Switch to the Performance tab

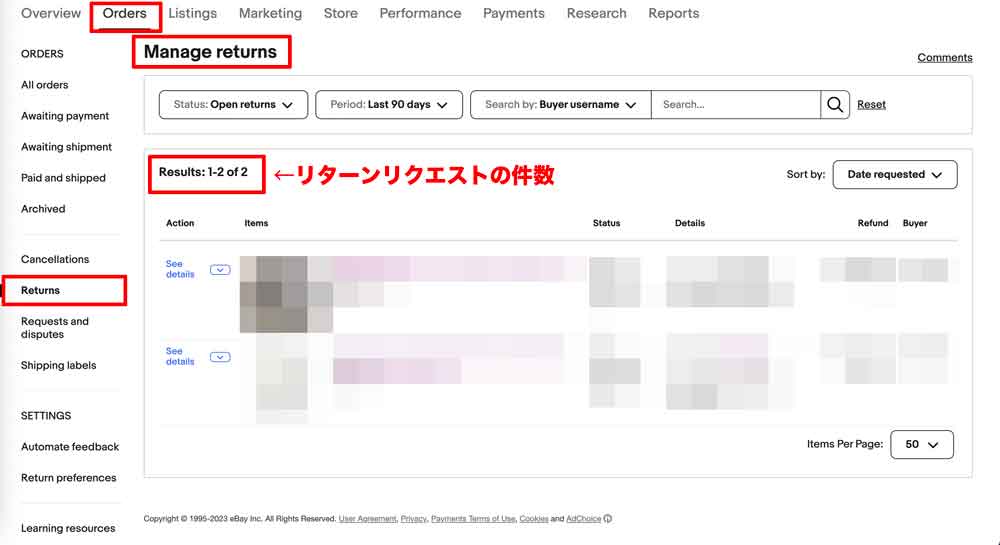pyautogui.click(x=420, y=13)
